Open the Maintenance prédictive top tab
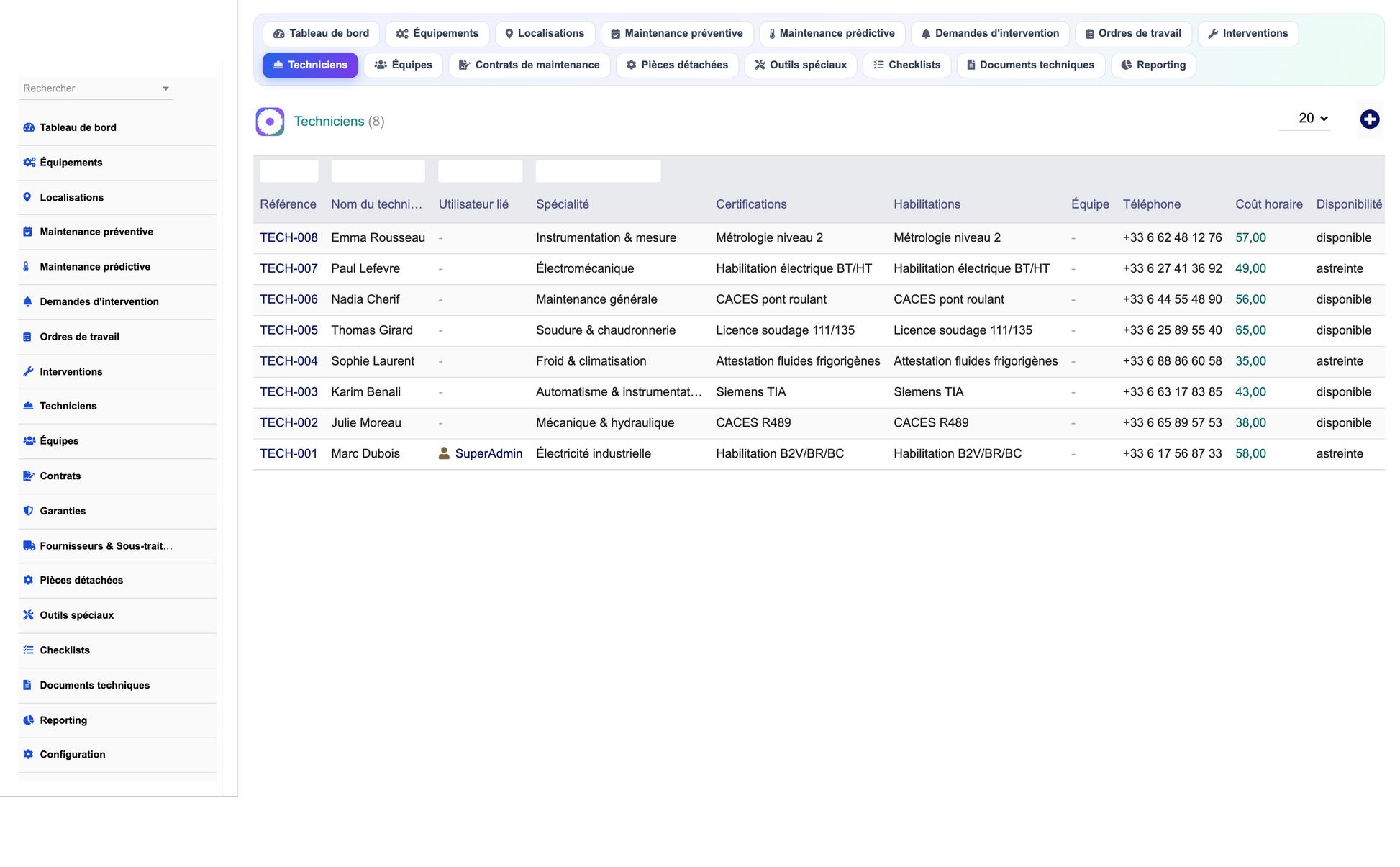This screenshot has height=867, width=1400. coord(832,34)
